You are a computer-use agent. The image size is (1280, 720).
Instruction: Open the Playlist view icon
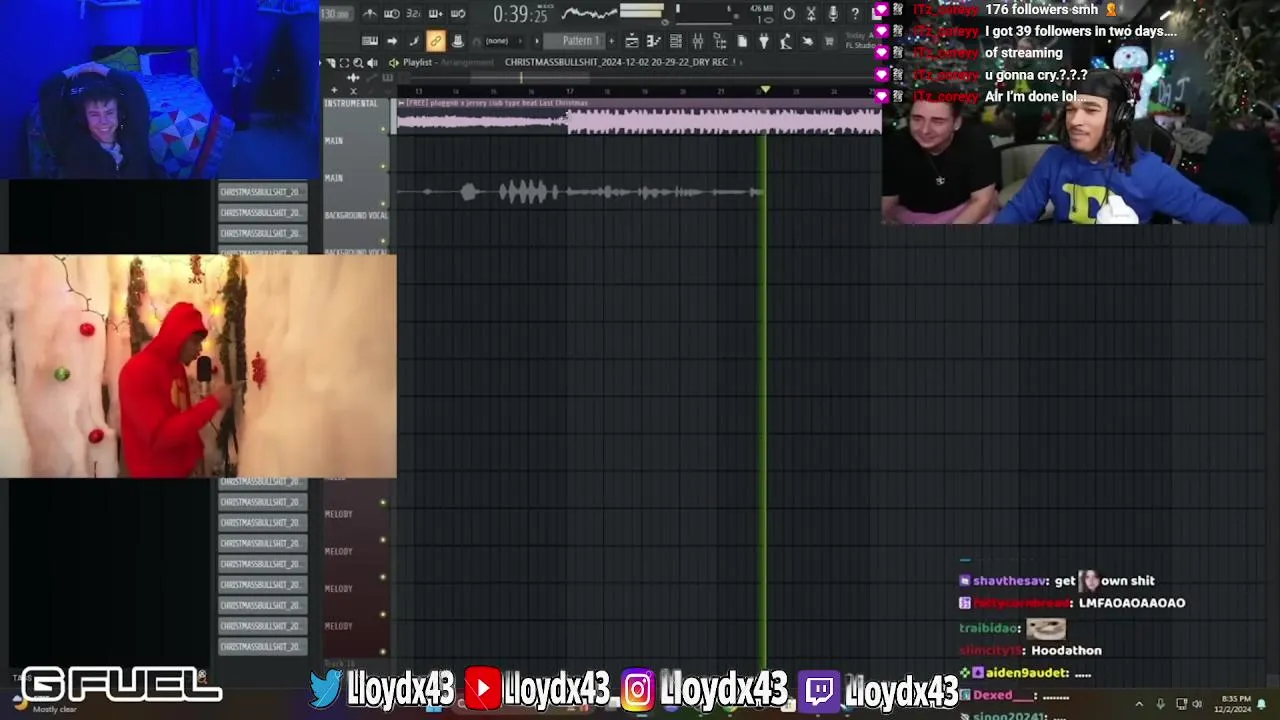[x=631, y=41]
